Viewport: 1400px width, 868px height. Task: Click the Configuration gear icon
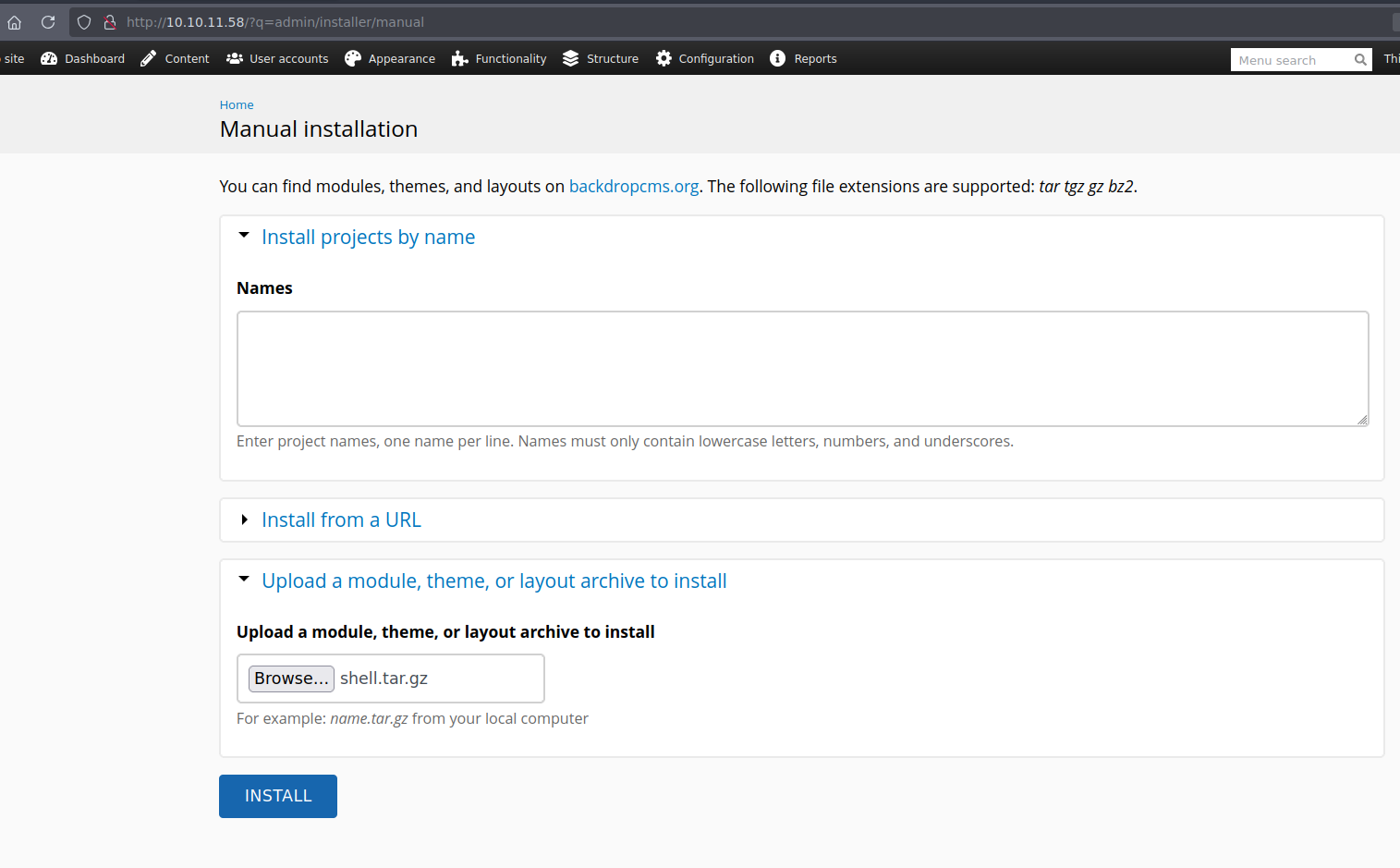pos(663,58)
